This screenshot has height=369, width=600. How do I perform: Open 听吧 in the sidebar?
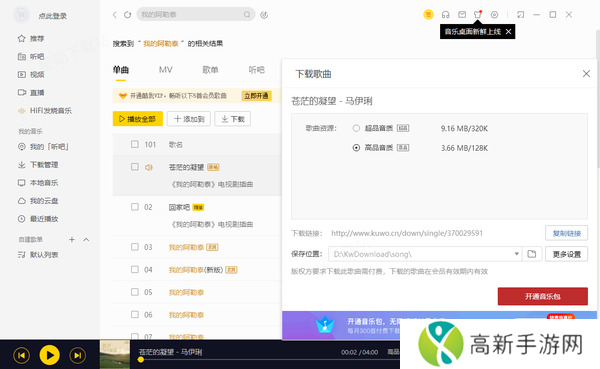click(x=31, y=57)
